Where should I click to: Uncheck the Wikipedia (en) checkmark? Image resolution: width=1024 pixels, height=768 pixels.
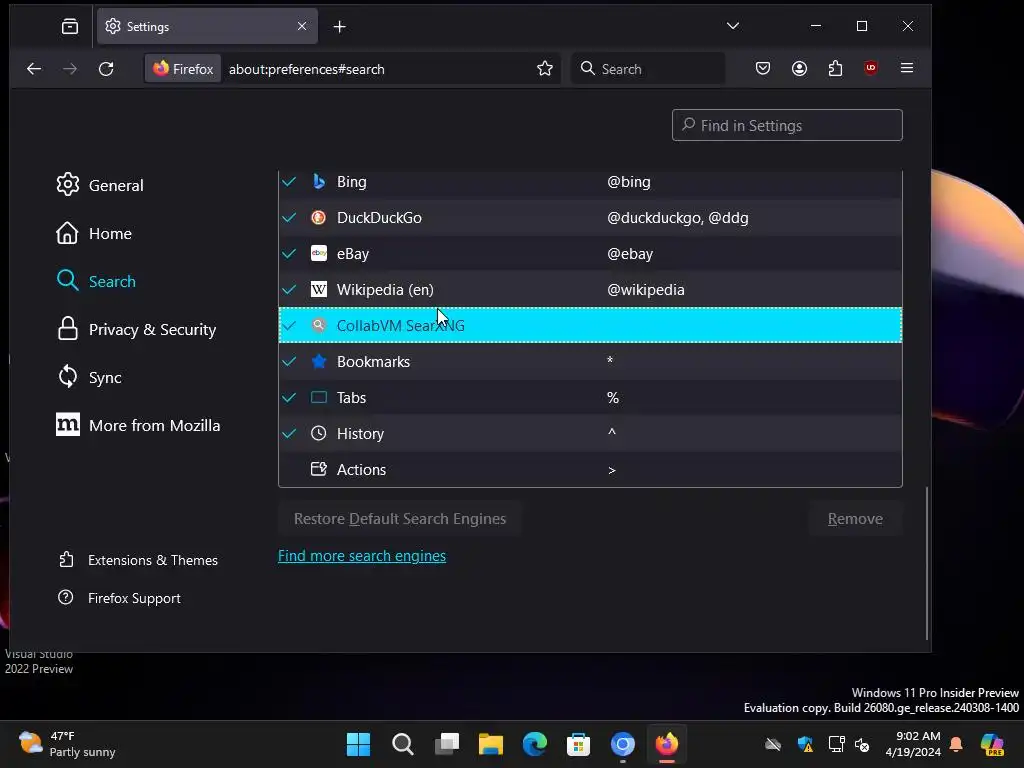coord(289,289)
